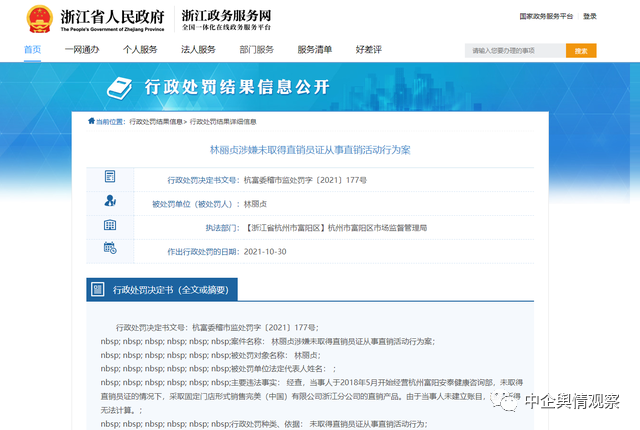Click decision number 杭富委稽市监处罚字〔2021〕177号 value

305,180
